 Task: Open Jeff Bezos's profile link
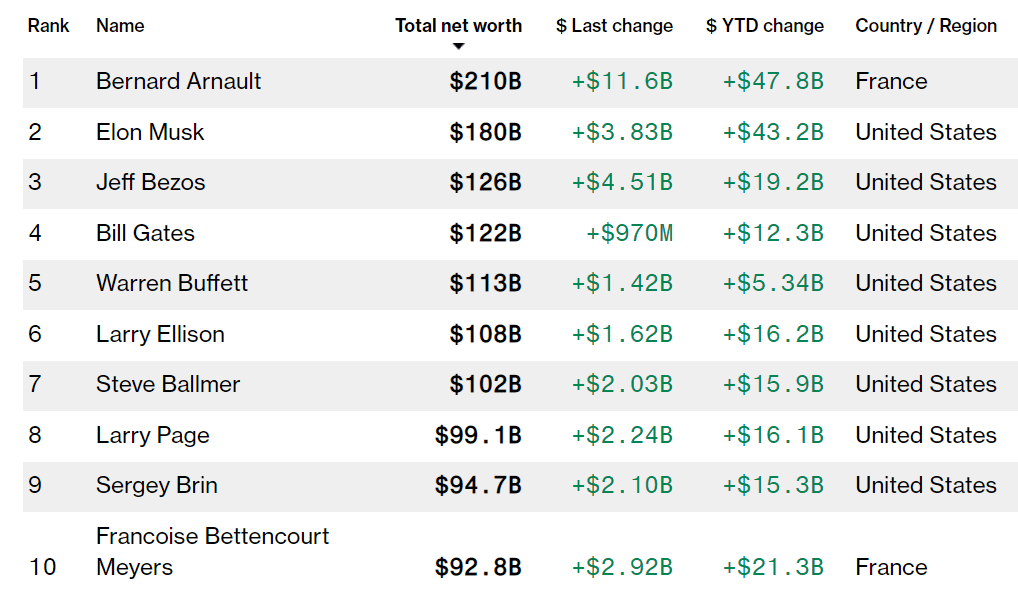pyautogui.click(x=151, y=183)
